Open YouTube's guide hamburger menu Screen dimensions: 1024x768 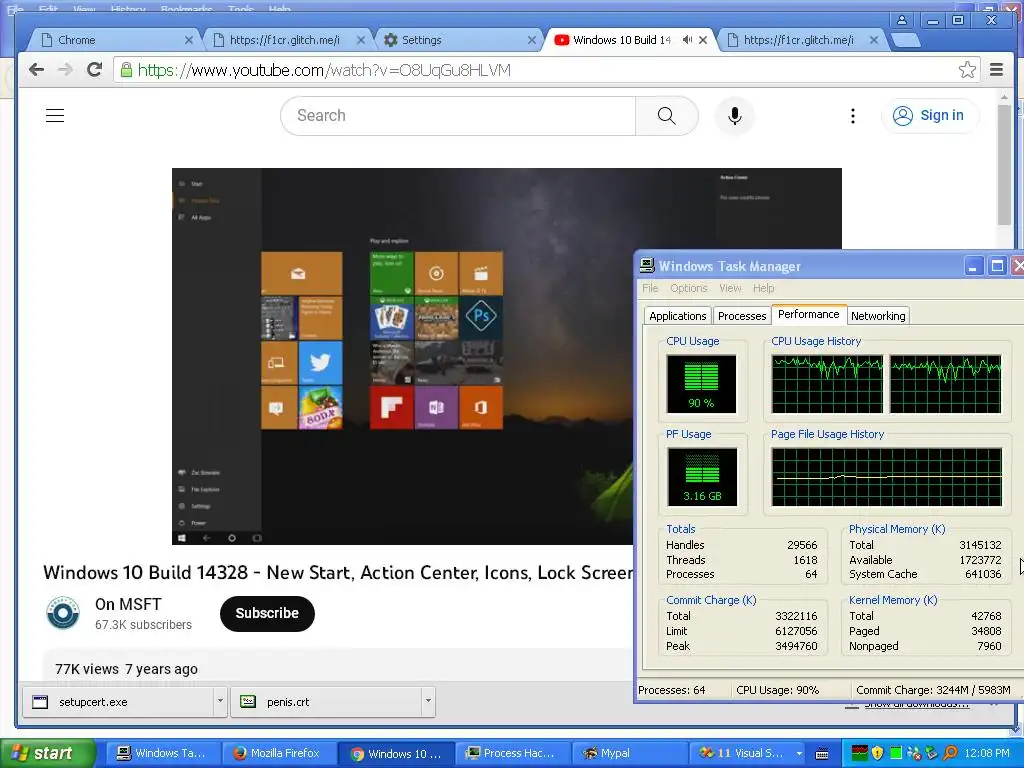pos(55,116)
